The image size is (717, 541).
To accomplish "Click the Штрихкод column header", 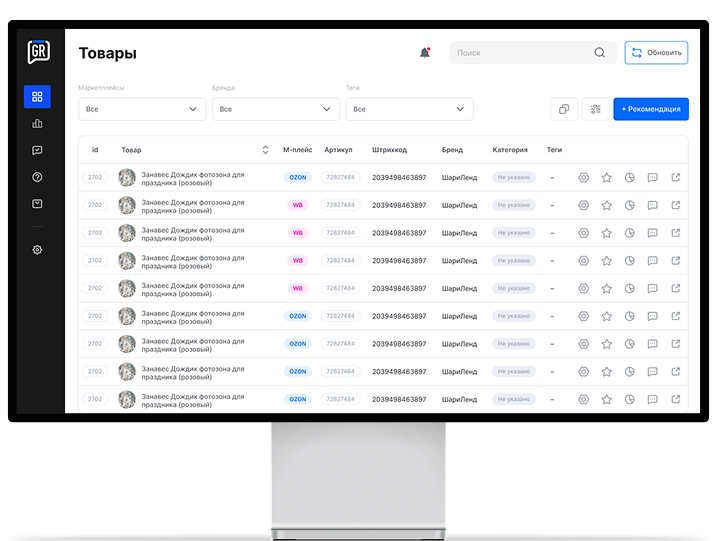I will click(x=389, y=150).
